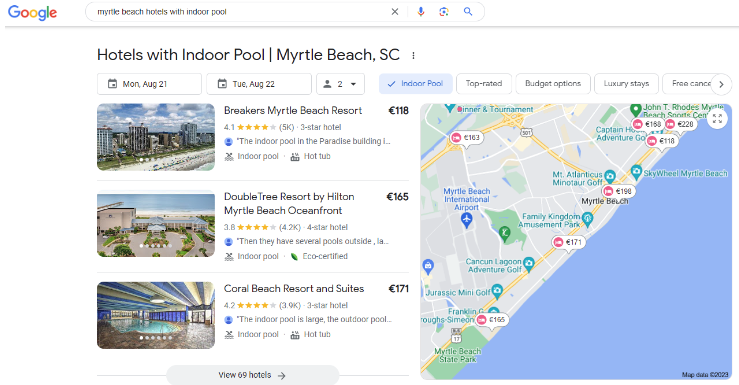Start voice search with microphone icon
This screenshot has width=739, height=385.
pos(421,12)
